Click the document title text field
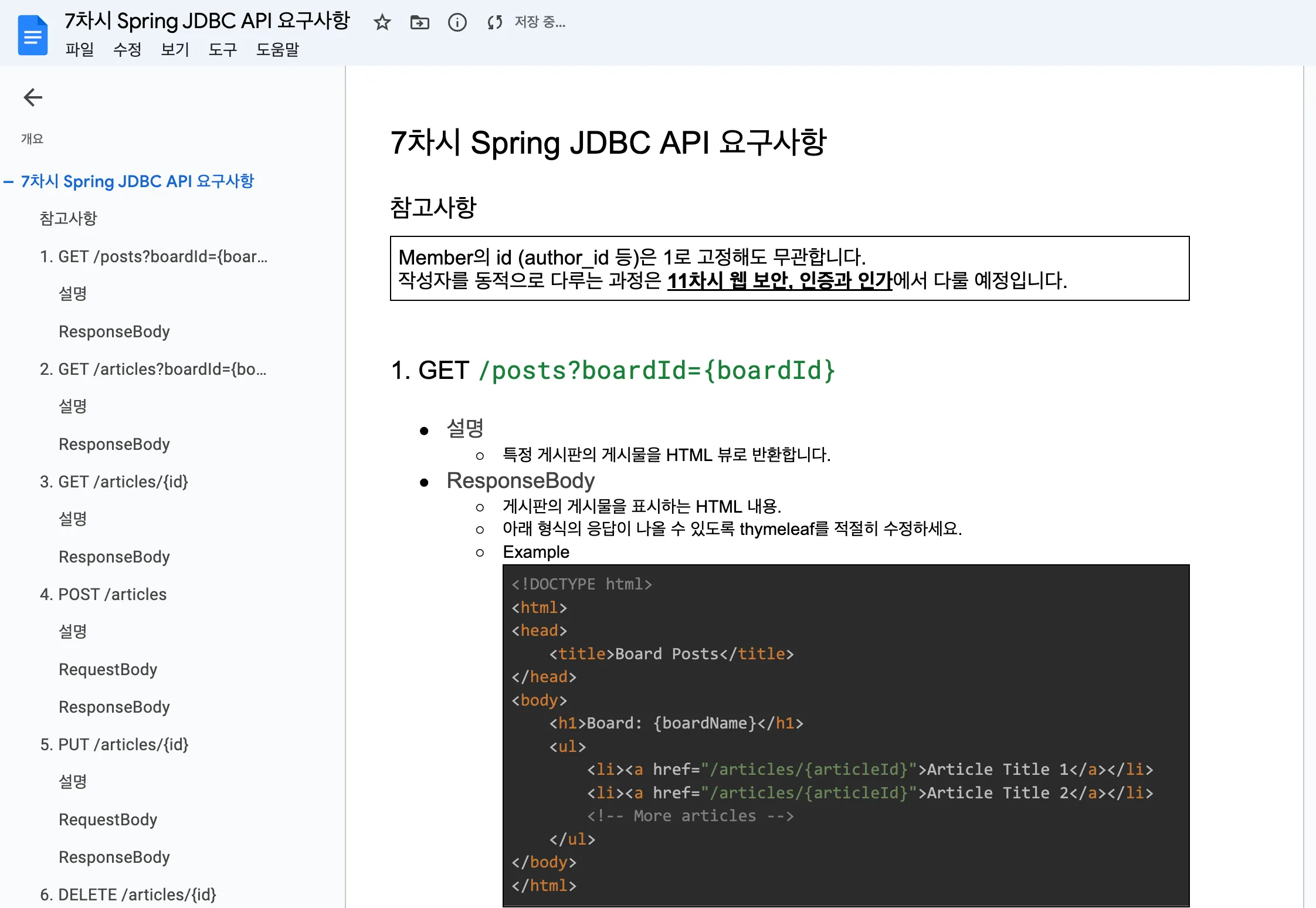The image size is (1316, 908). point(206,21)
